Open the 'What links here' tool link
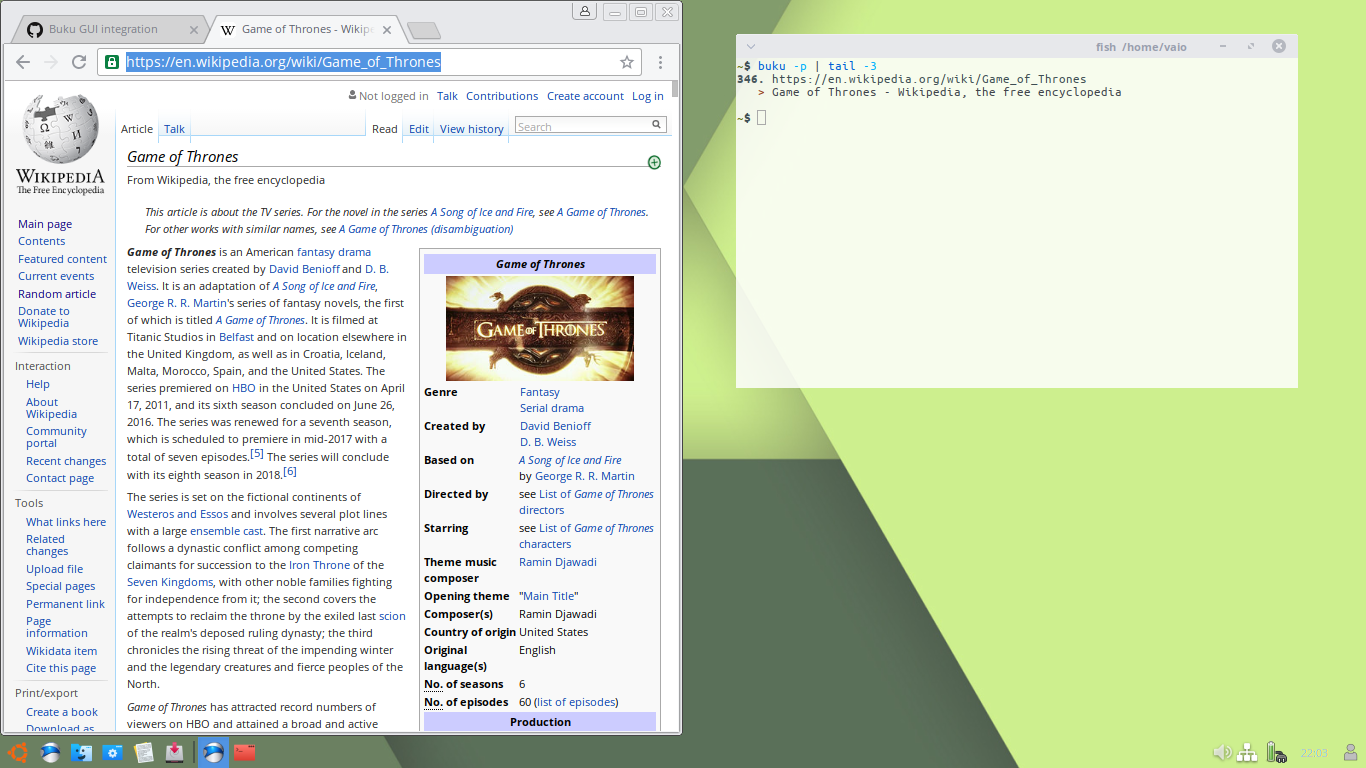The width and height of the screenshot is (1366, 768). point(66,522)
